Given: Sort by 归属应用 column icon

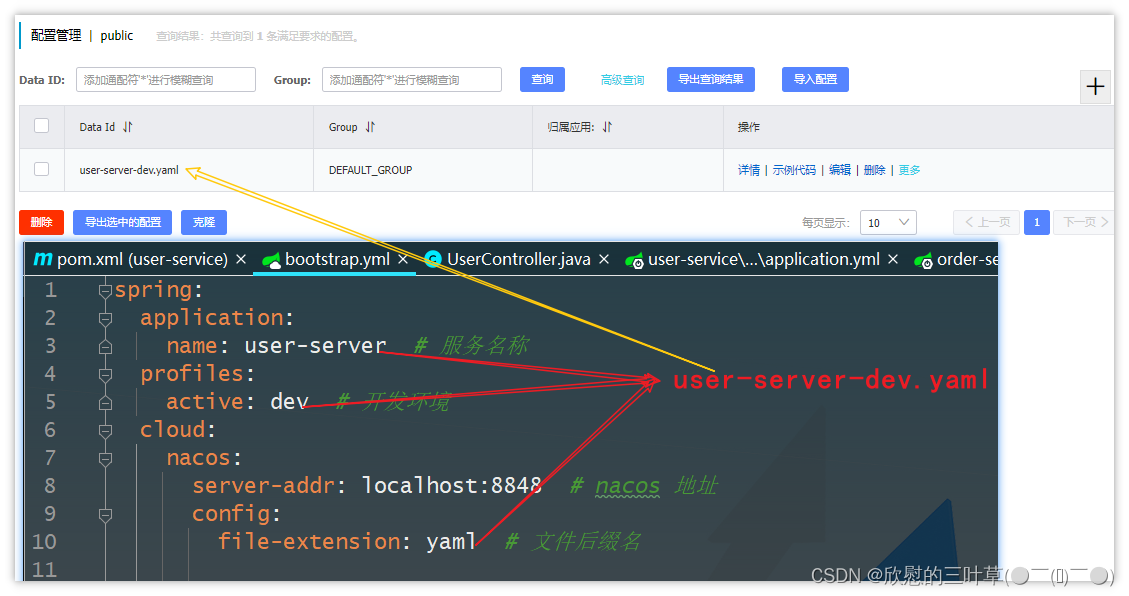Looking at the screenshot, I should (x=607, y=127).
